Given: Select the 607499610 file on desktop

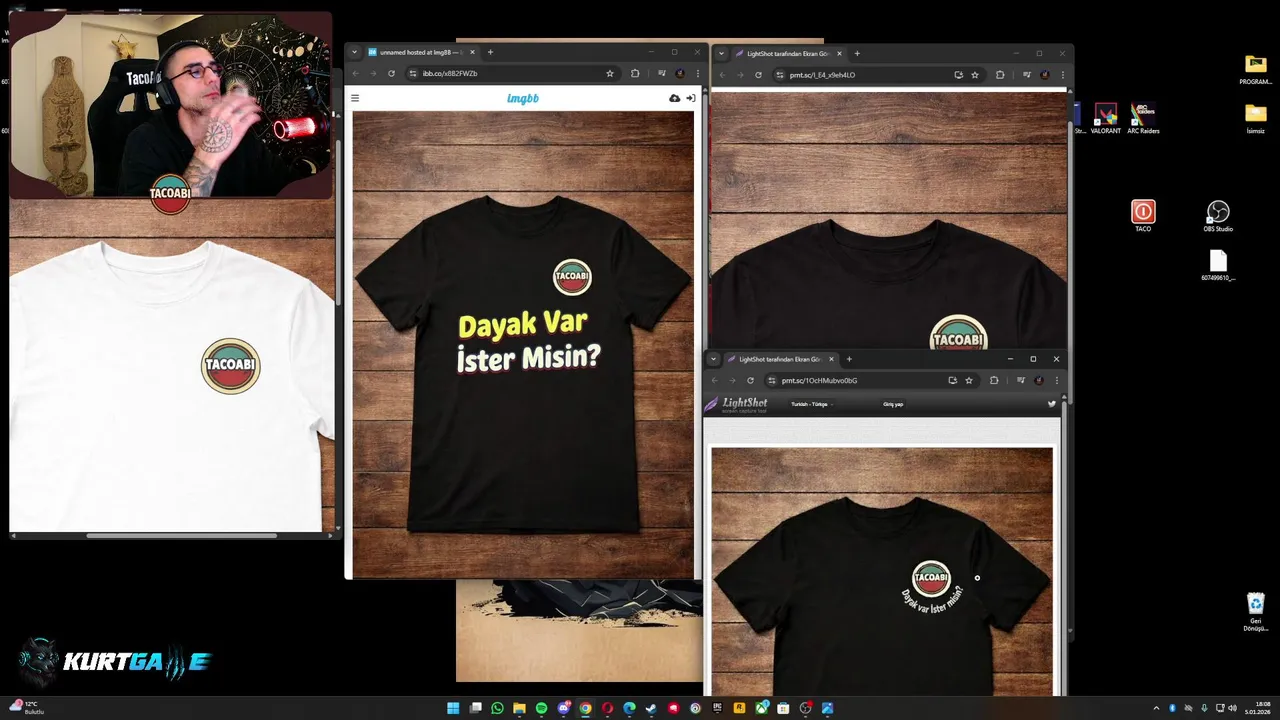Looking at the screenshot, I should pyautogui.click(x=1217, y=264).
